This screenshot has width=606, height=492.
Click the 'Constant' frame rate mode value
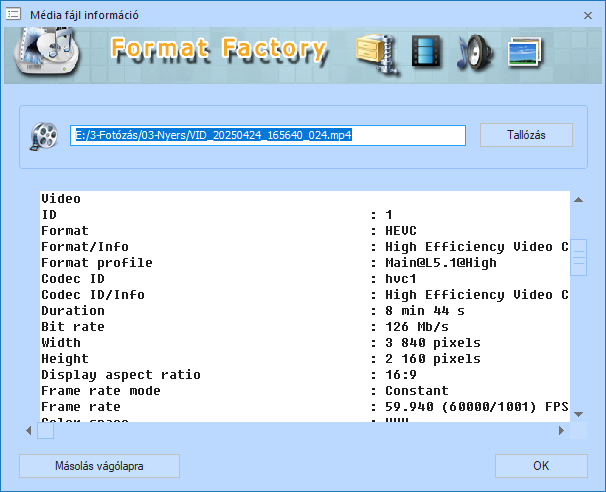417,391
